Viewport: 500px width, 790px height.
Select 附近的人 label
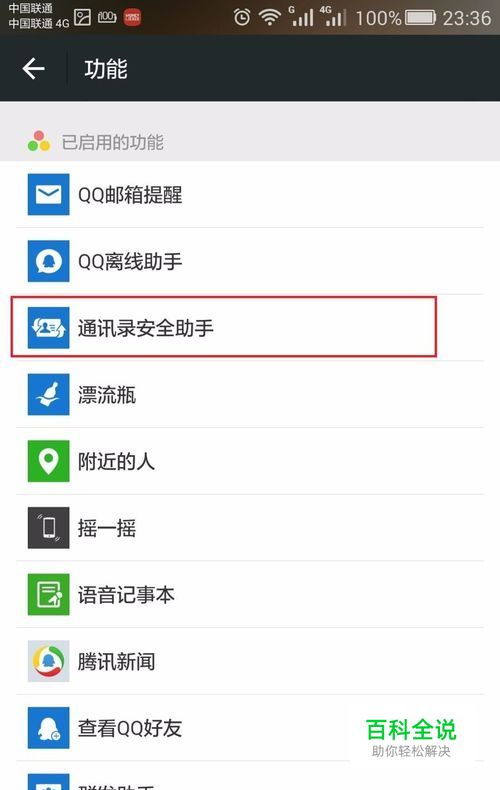(x=116, y=462)
